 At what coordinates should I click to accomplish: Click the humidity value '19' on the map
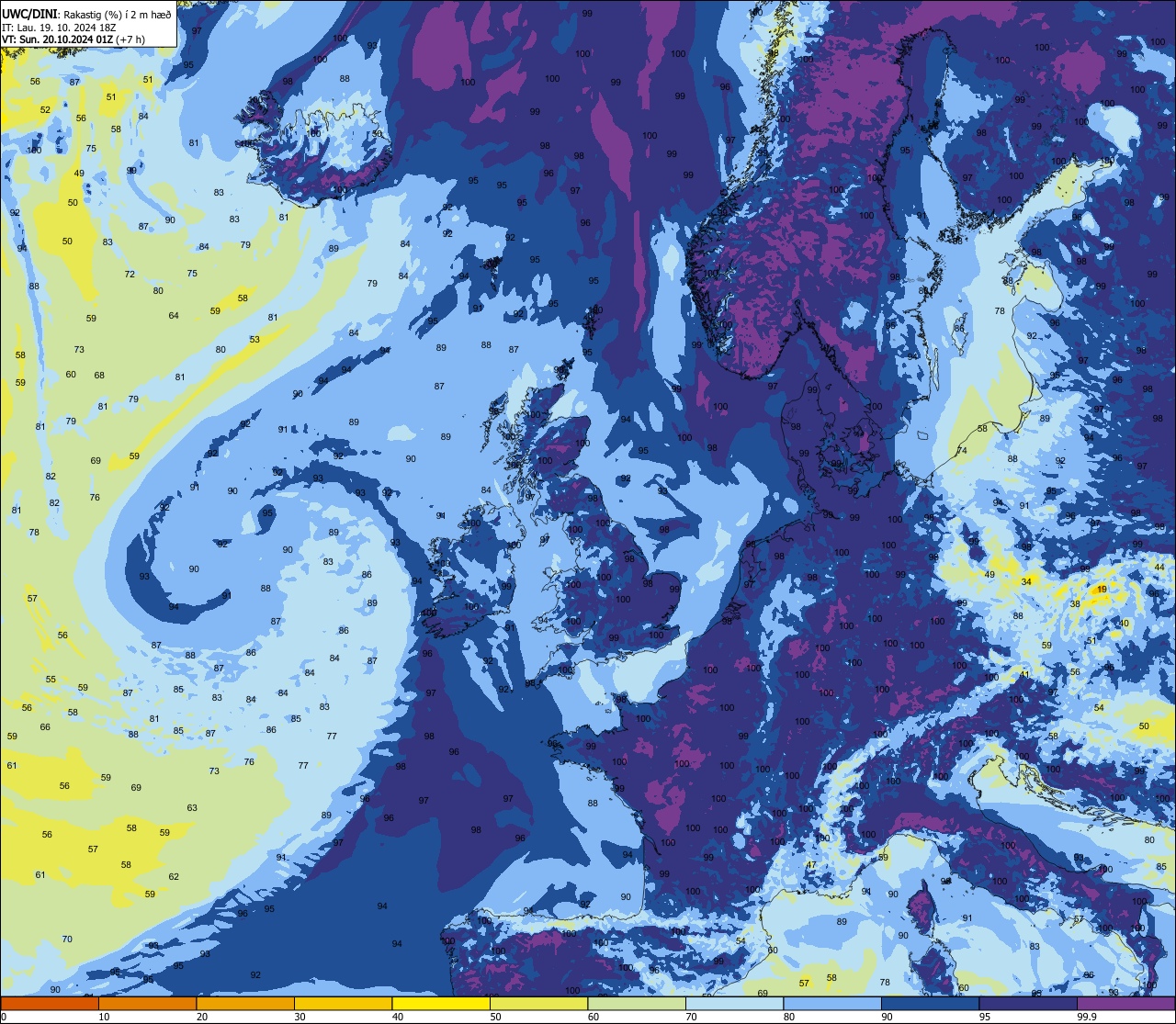pyautogui.click(x=1102, y=590)
